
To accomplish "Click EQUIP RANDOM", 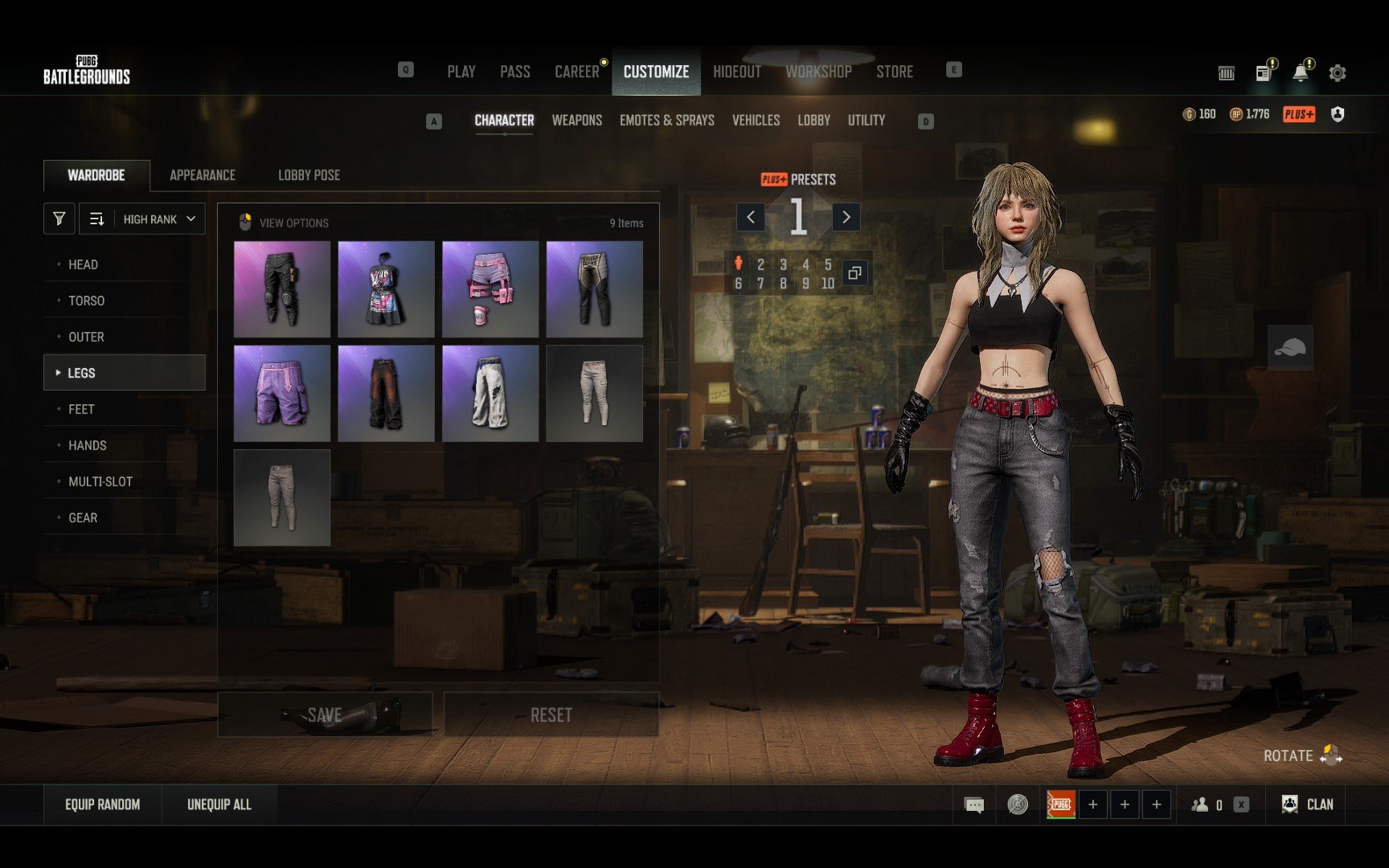I will click(x=103, y=805).
